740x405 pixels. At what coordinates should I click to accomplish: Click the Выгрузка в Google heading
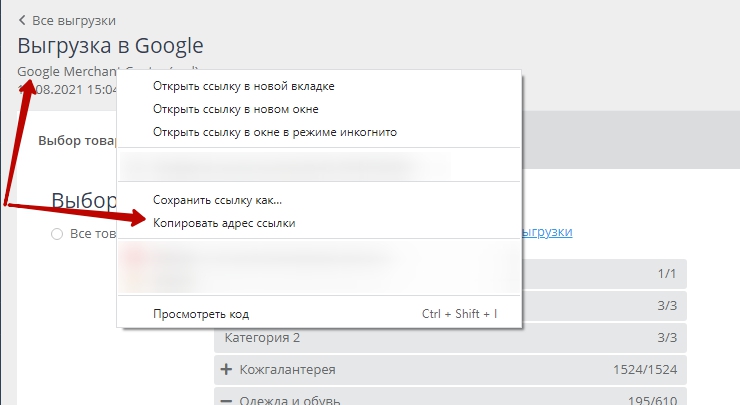[x=110, y=46]
